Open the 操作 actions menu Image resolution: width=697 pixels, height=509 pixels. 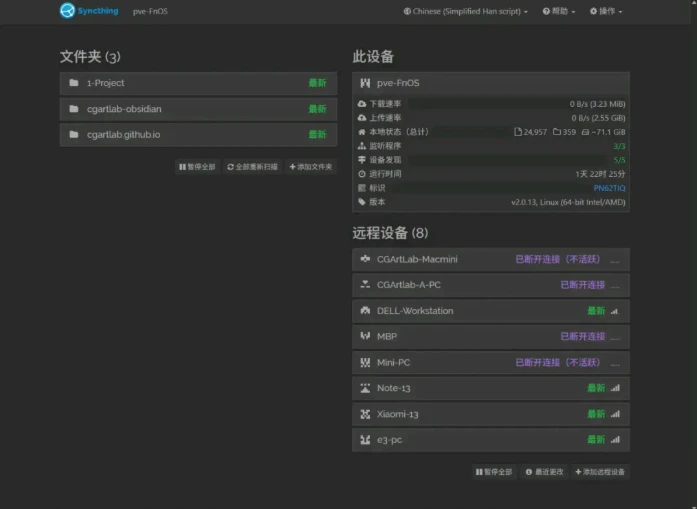606,12
